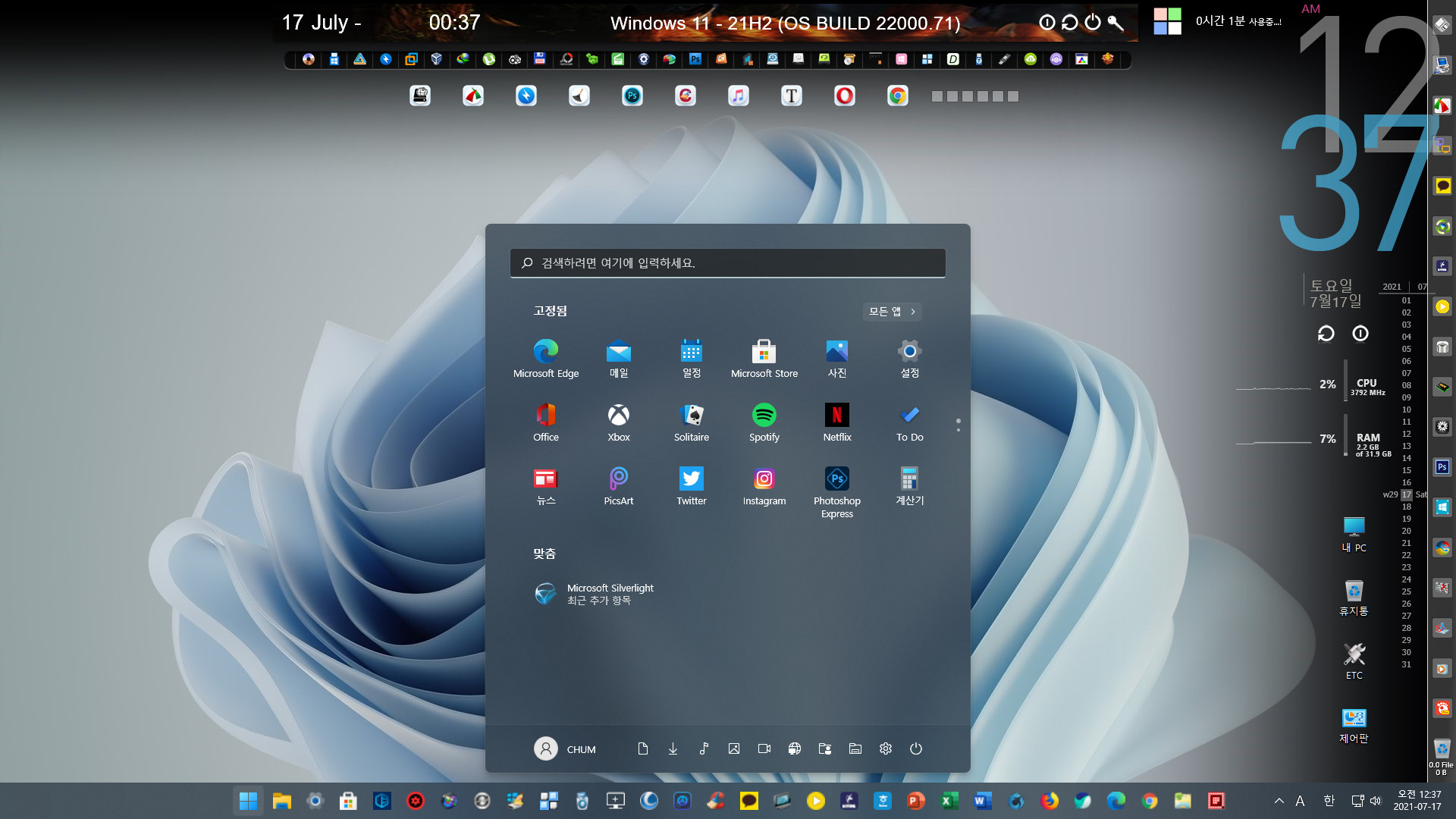Open Network shortcut in Start footer
This screenshot has width=1456, height=819.
[x=795, y=749]
